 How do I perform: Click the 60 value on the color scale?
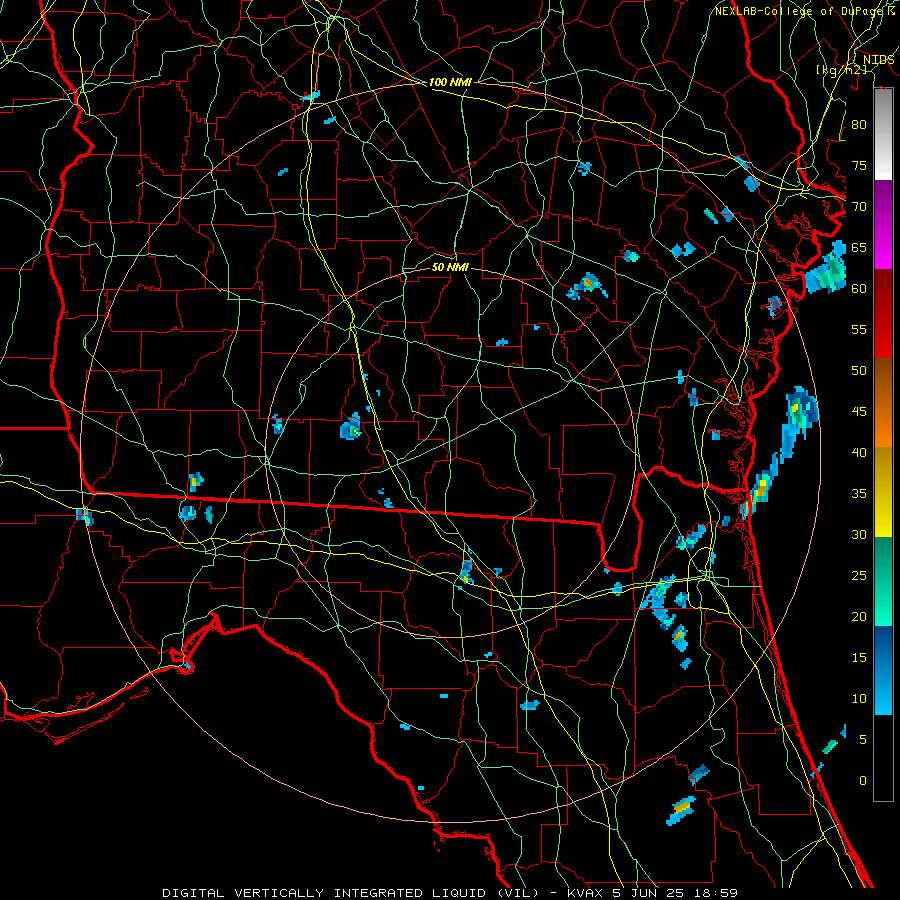pos(859,289)
